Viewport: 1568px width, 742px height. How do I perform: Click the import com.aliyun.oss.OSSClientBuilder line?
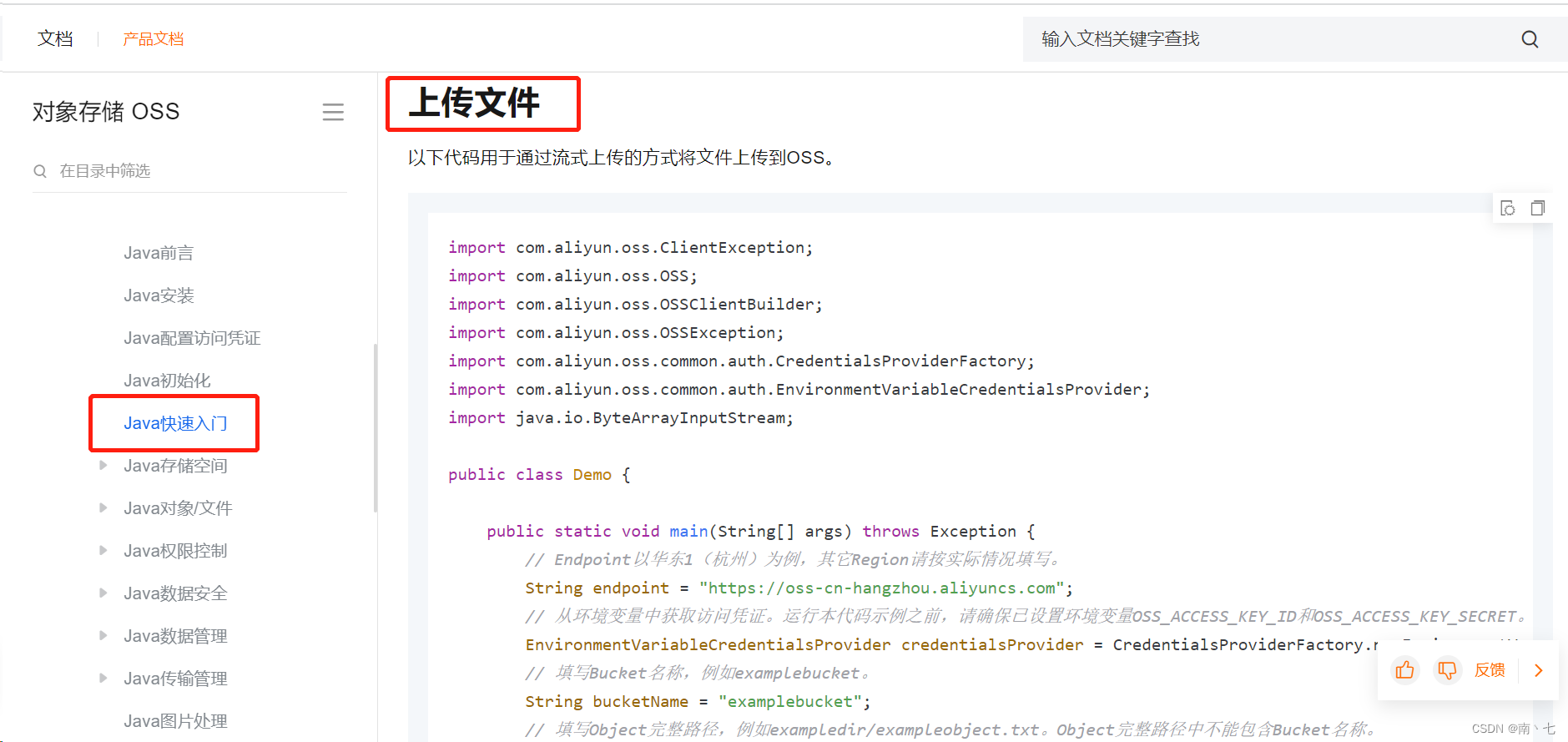[635, 305]
